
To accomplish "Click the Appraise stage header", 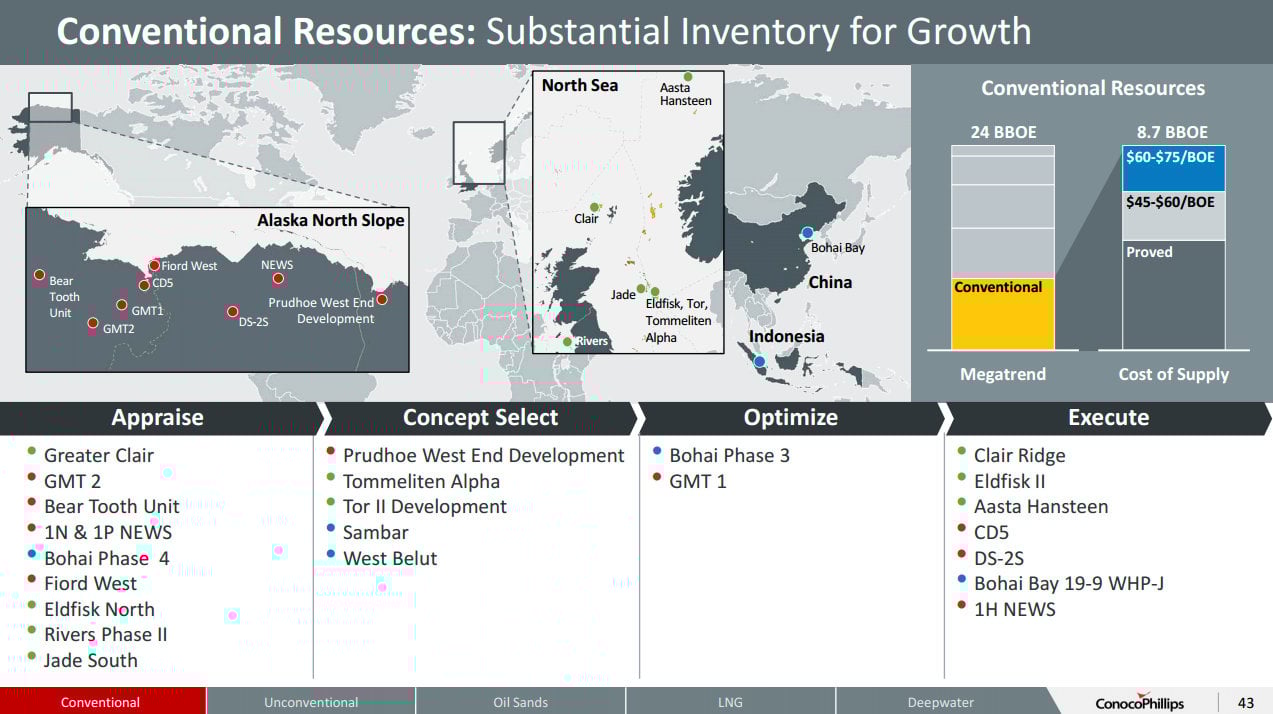I will pos(158,418).
